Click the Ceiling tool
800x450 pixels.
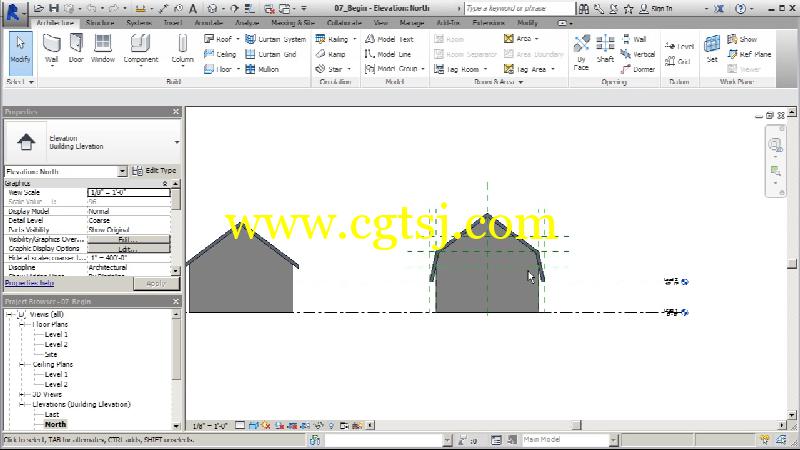point(220,54)
